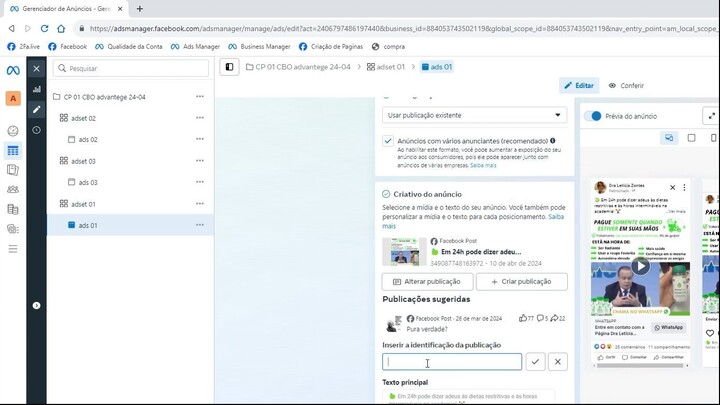The image size is (720, 405).
Task: Open the events manager coins icon
Action: click(x=13, y=229)
